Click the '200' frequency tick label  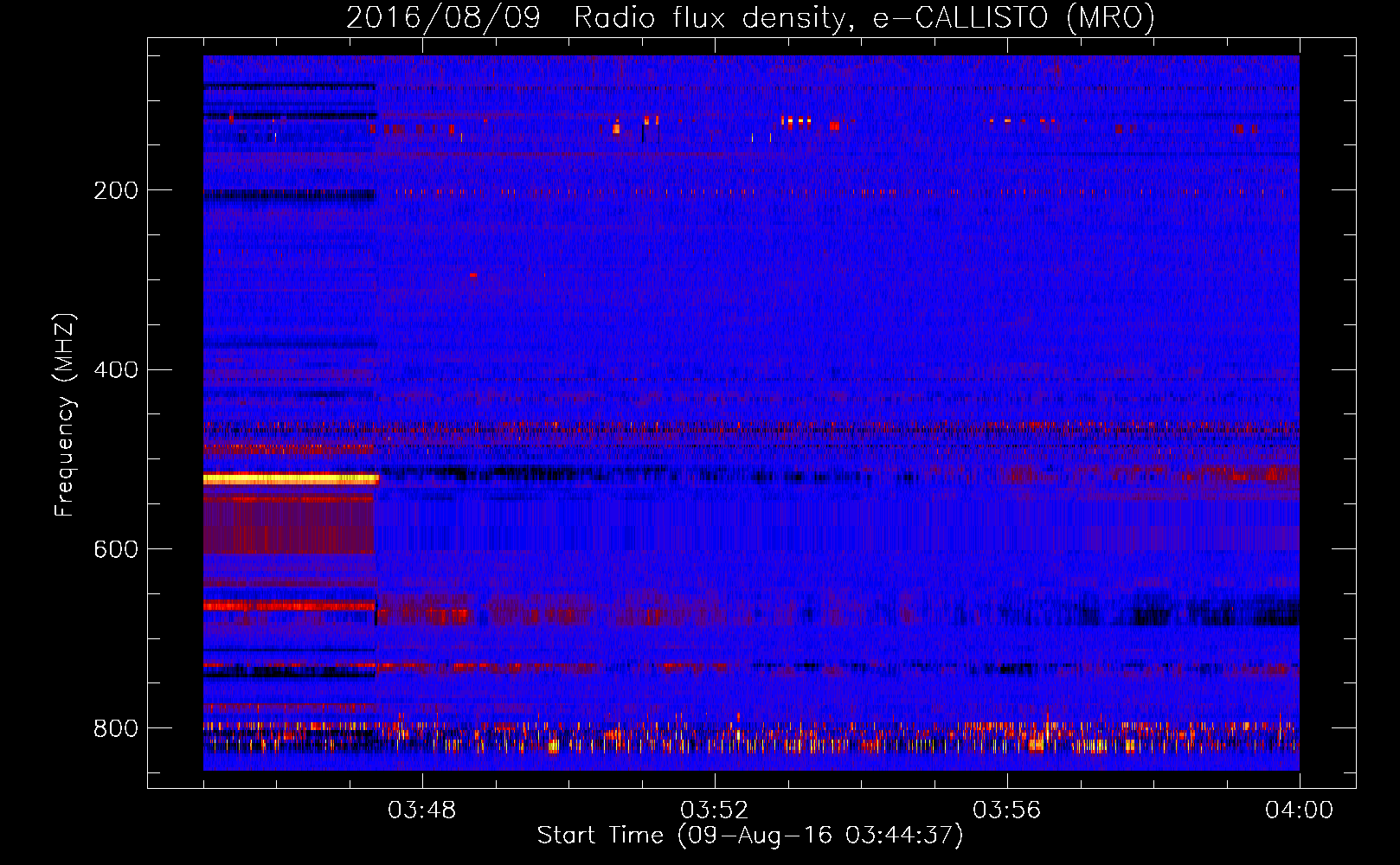[116, 190]
